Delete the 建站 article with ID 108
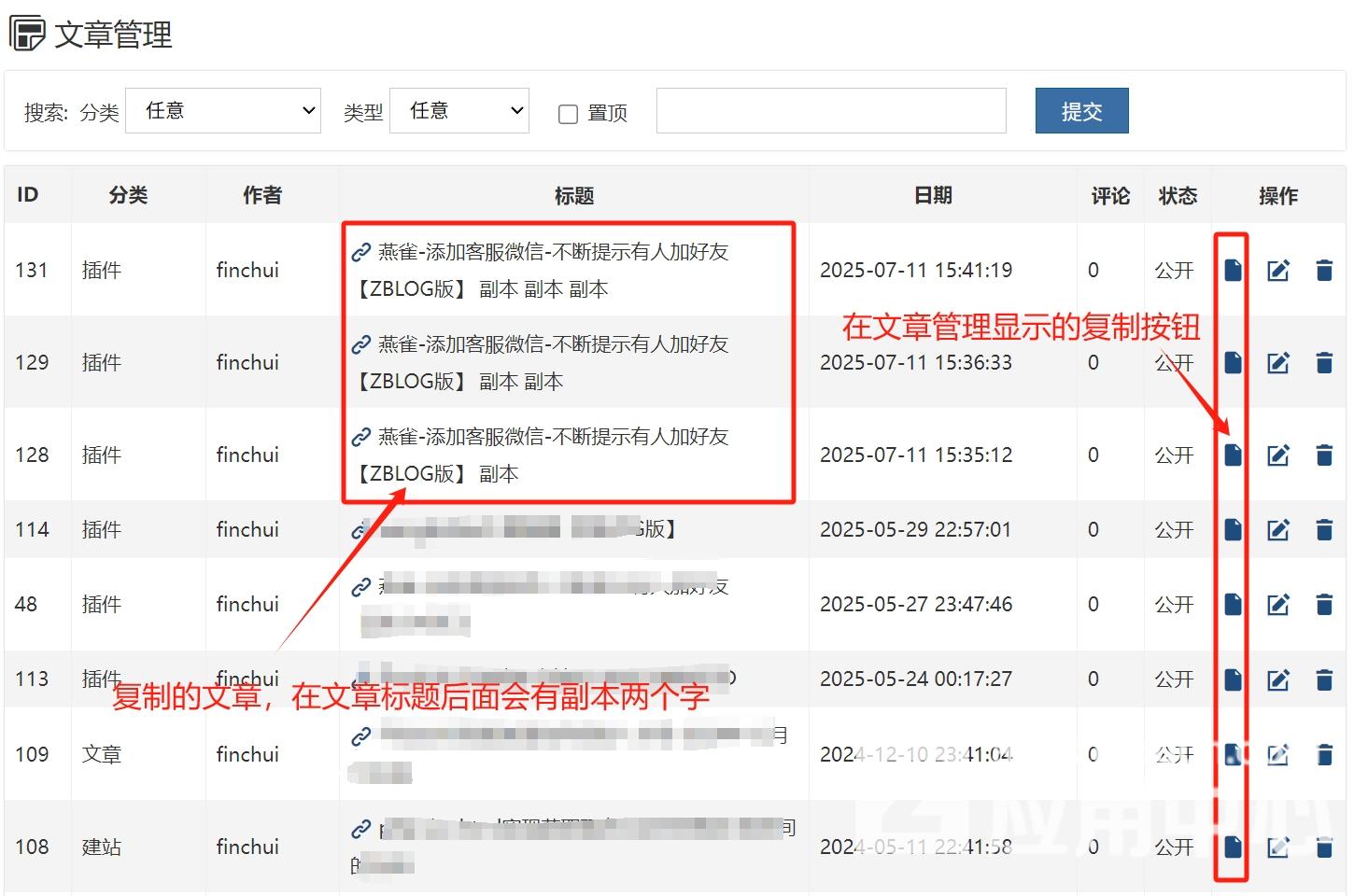The image size is (1354, 896). point(1324,847)
